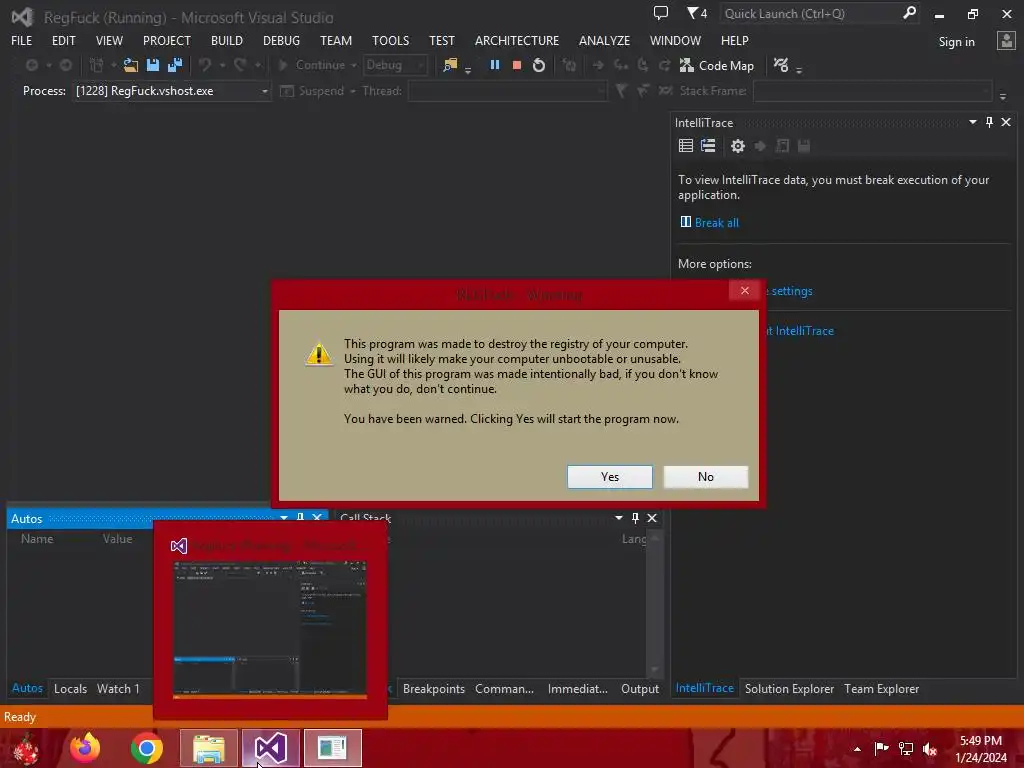Switch to the Solution Explorer tab
The width and height of the screenshot is (1024, 768).
pyautogui.click(x=789, y=688)
